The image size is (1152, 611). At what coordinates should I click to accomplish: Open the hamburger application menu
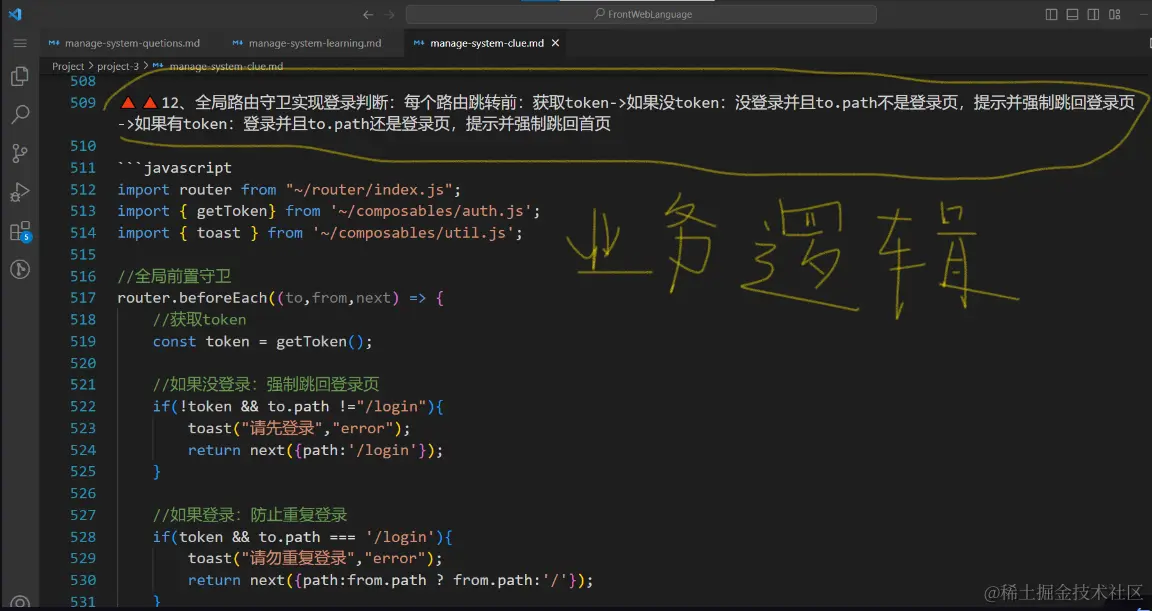pos(20,43)
